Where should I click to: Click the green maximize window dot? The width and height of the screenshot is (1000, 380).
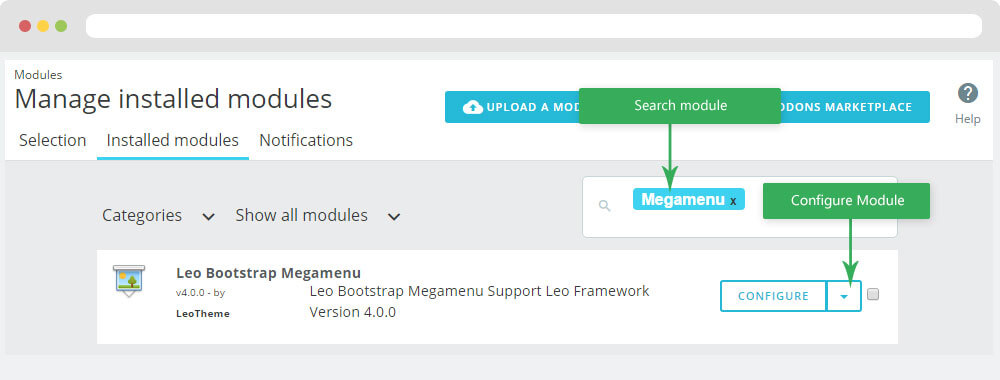(x=61, y=26)
